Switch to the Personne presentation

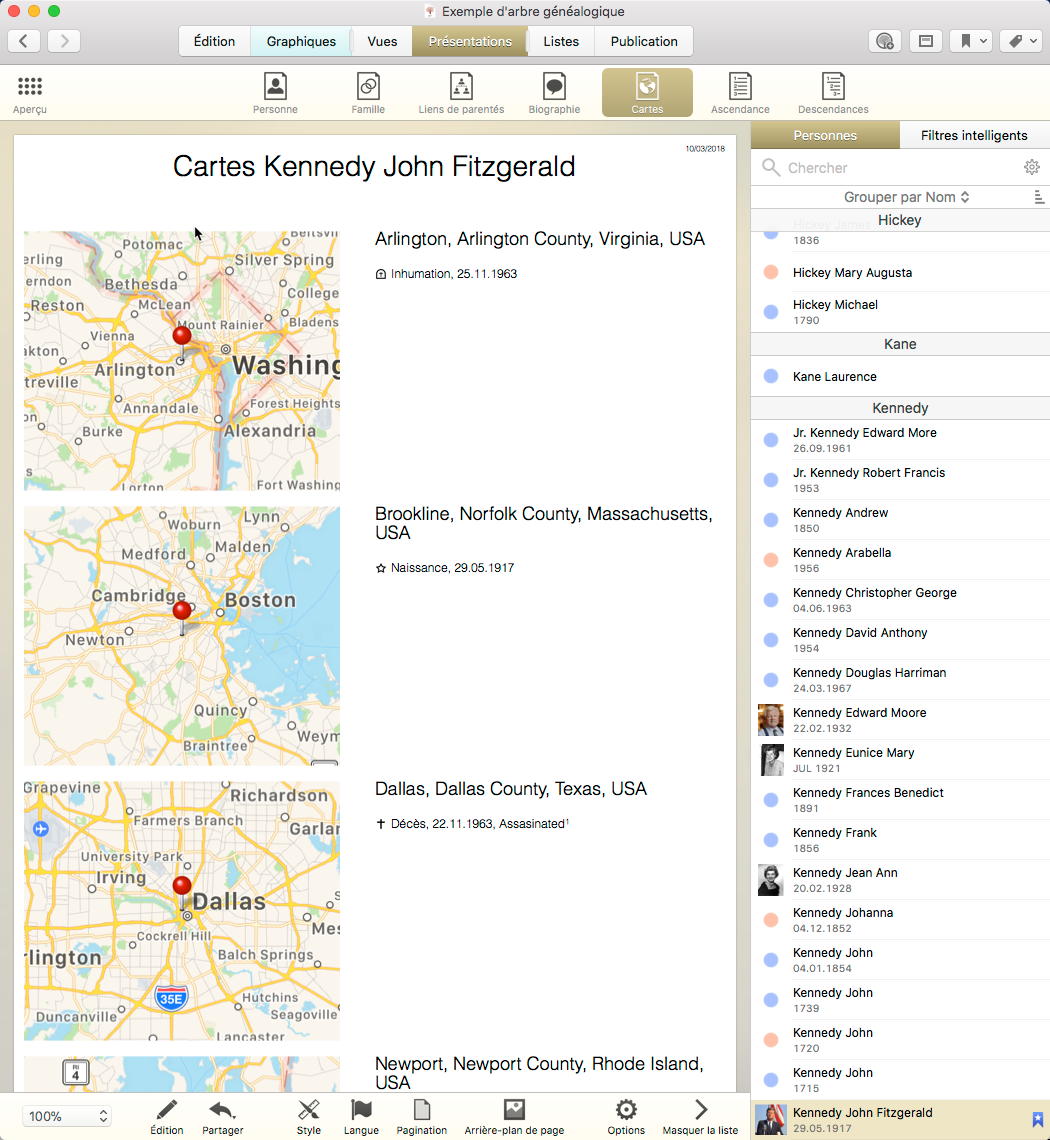pyautogui.click(x=275, y=94)
